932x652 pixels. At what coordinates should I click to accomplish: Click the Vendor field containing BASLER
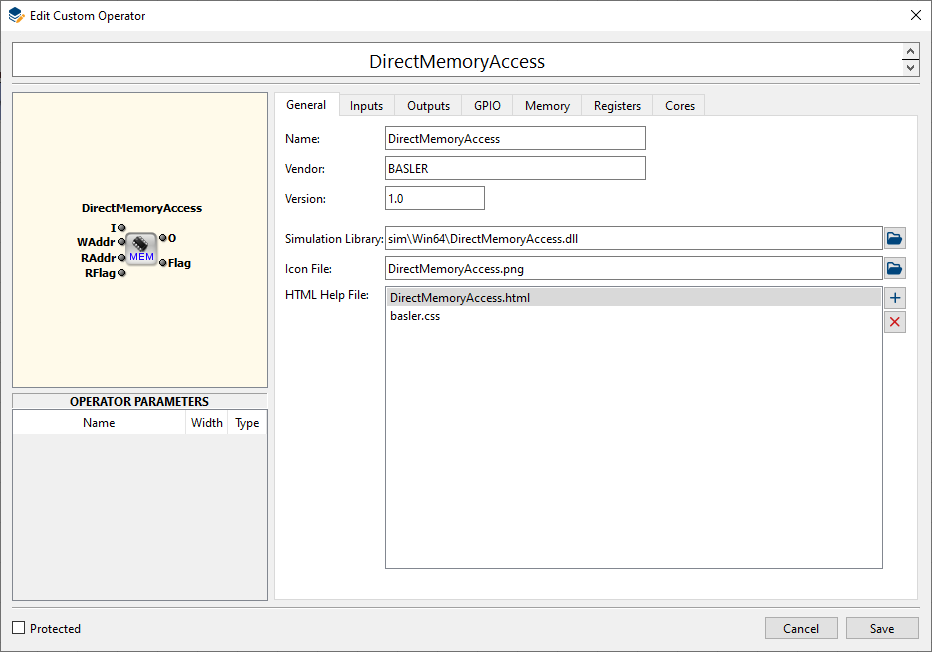pyautogui.click(x=515, y=168)
